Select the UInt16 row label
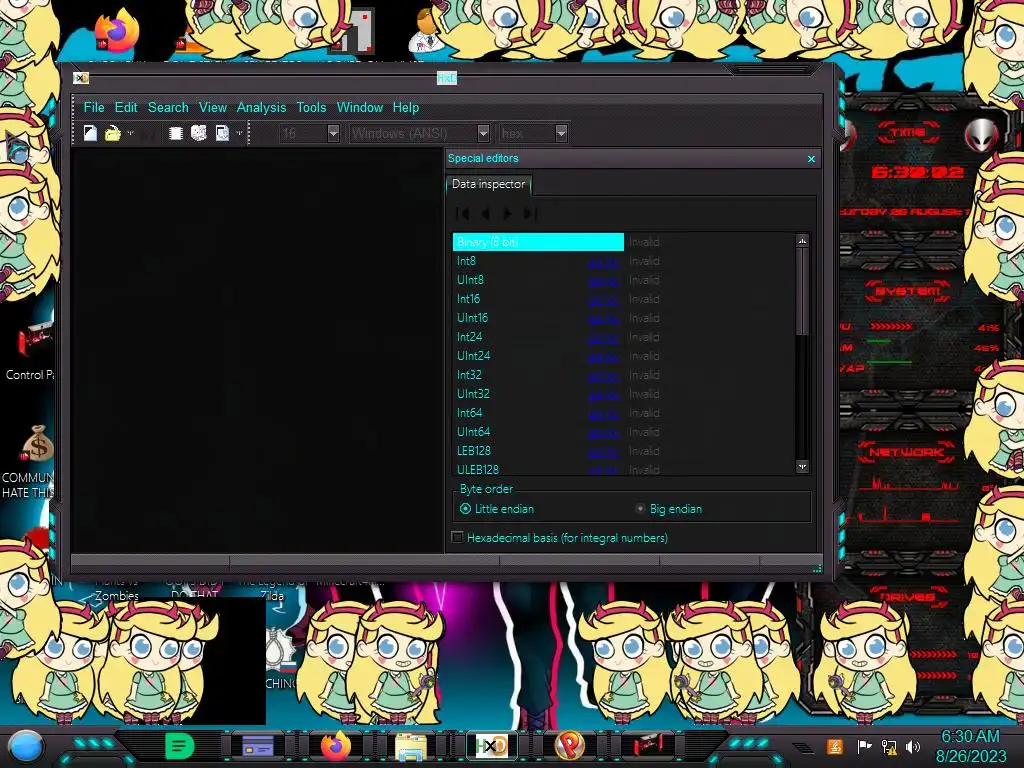The image size is (1024, 768). point(472,318)
